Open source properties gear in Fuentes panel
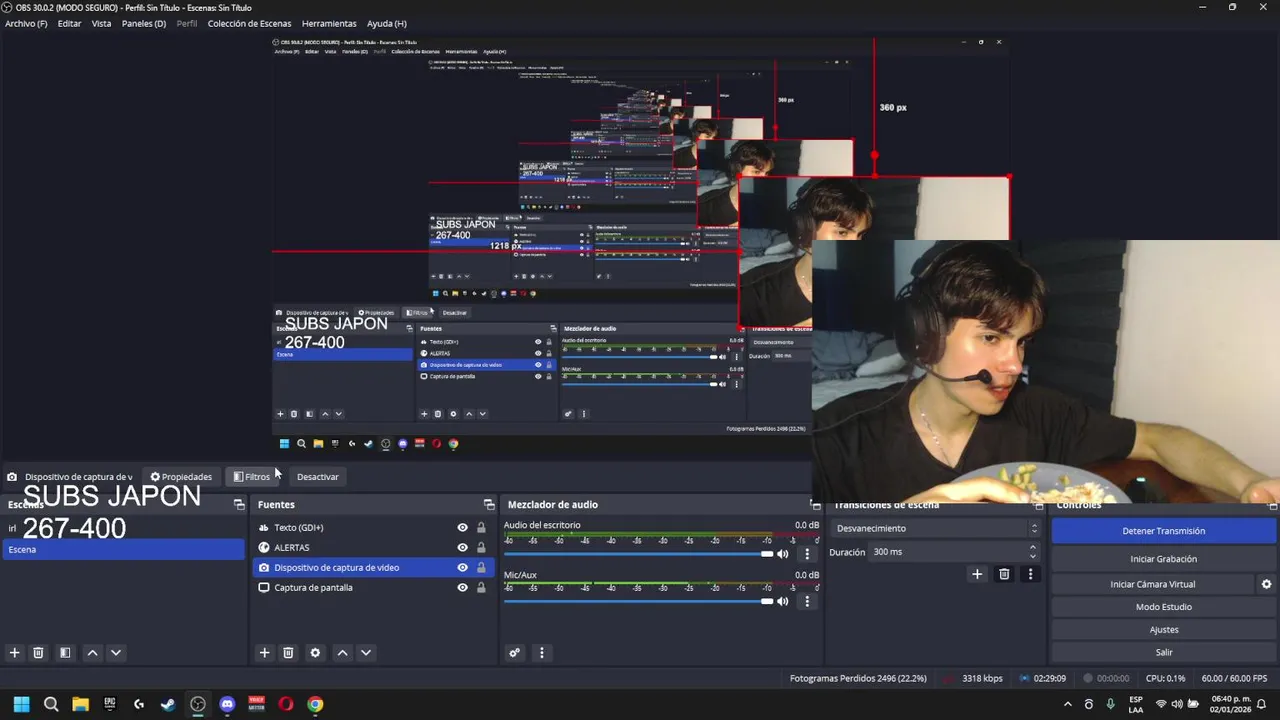The image size is (1280, 720). point(315,653)
